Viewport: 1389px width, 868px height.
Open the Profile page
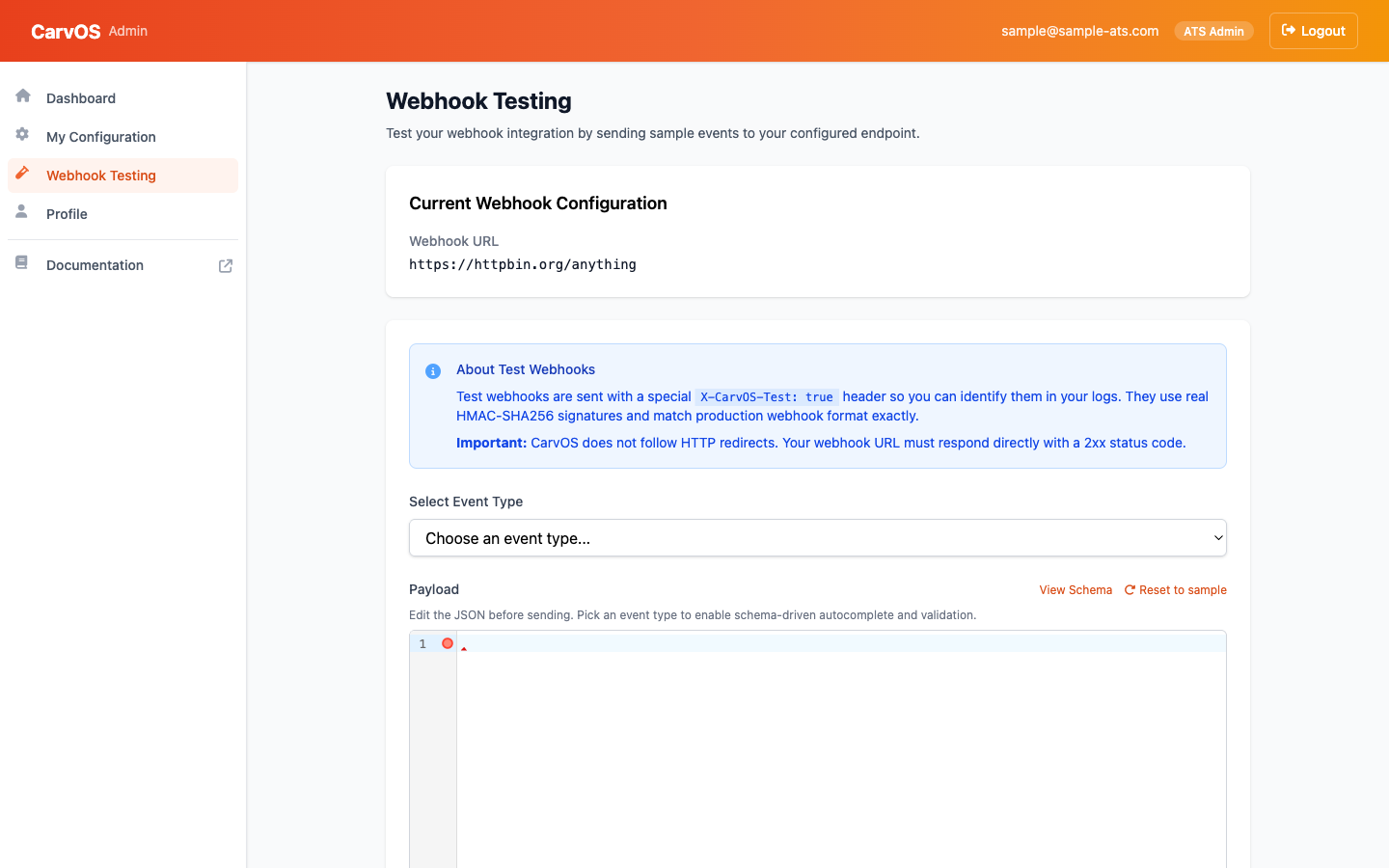[x=123, y=214]
